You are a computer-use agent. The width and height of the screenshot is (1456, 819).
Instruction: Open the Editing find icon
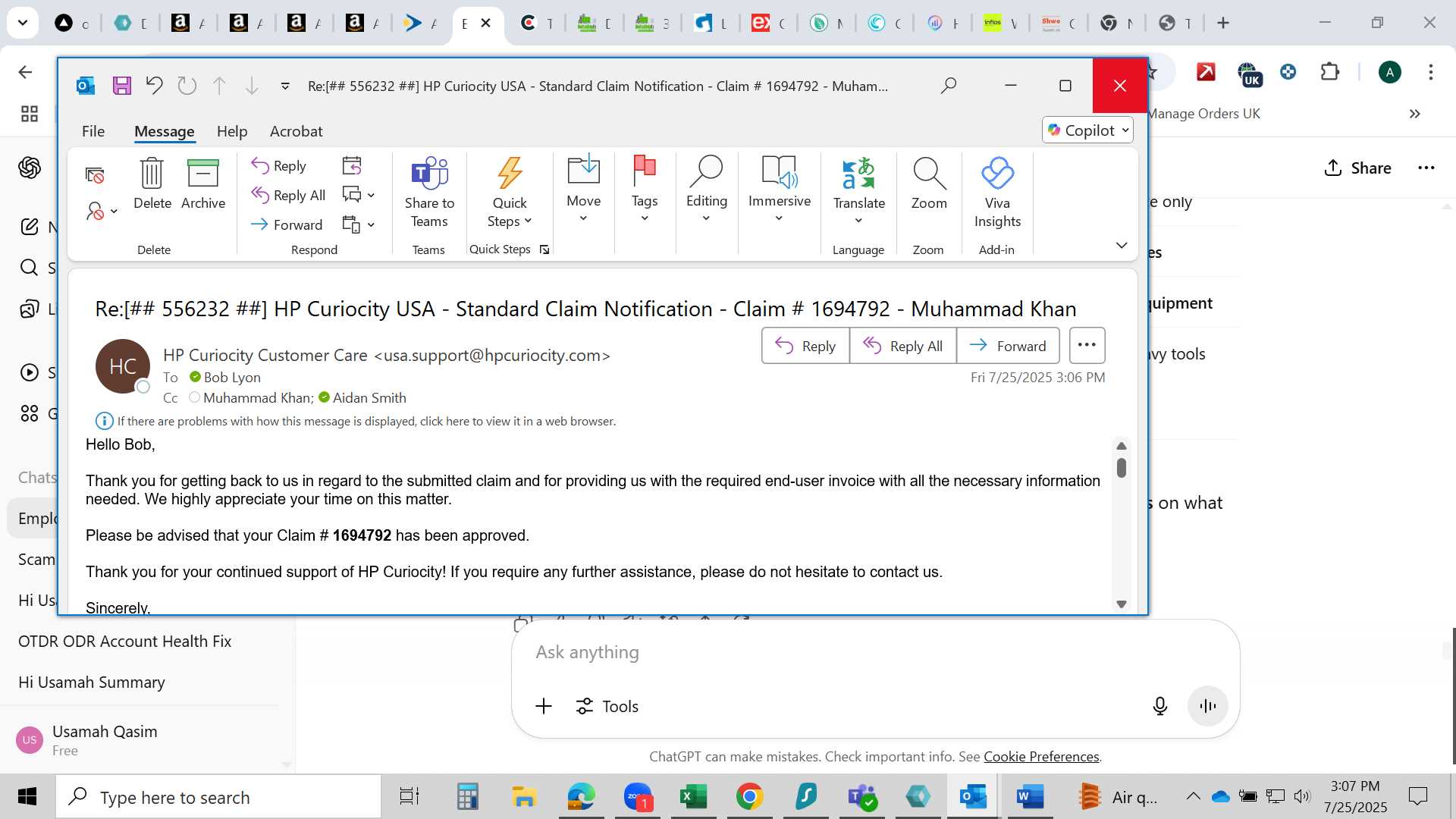pyautogui.click(x=706, y=171)
